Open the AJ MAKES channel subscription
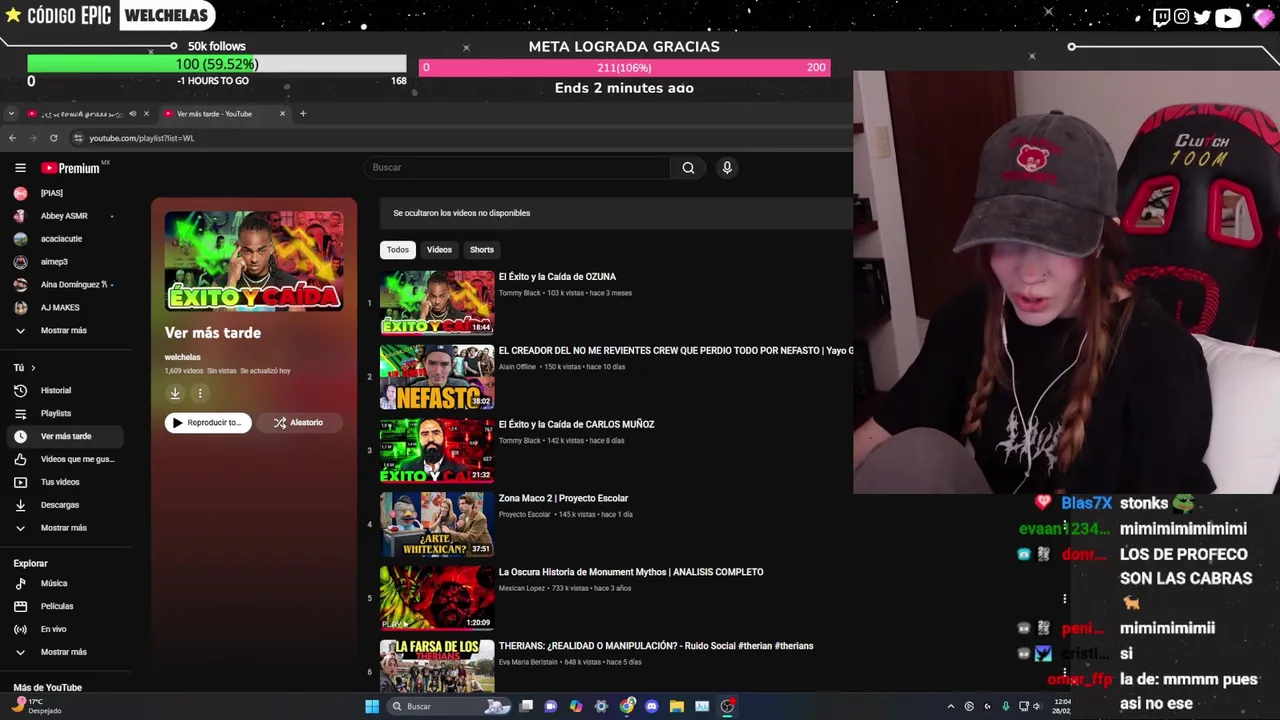The image size is (1280, 720). click(x=61, y=307)
